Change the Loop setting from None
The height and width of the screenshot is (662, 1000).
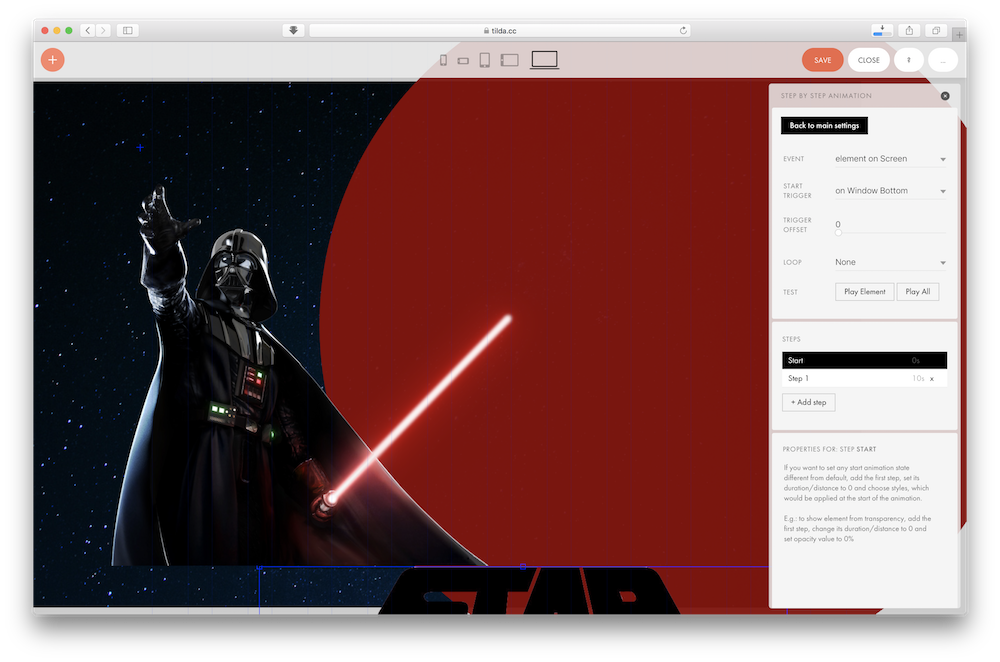[890, 261]
